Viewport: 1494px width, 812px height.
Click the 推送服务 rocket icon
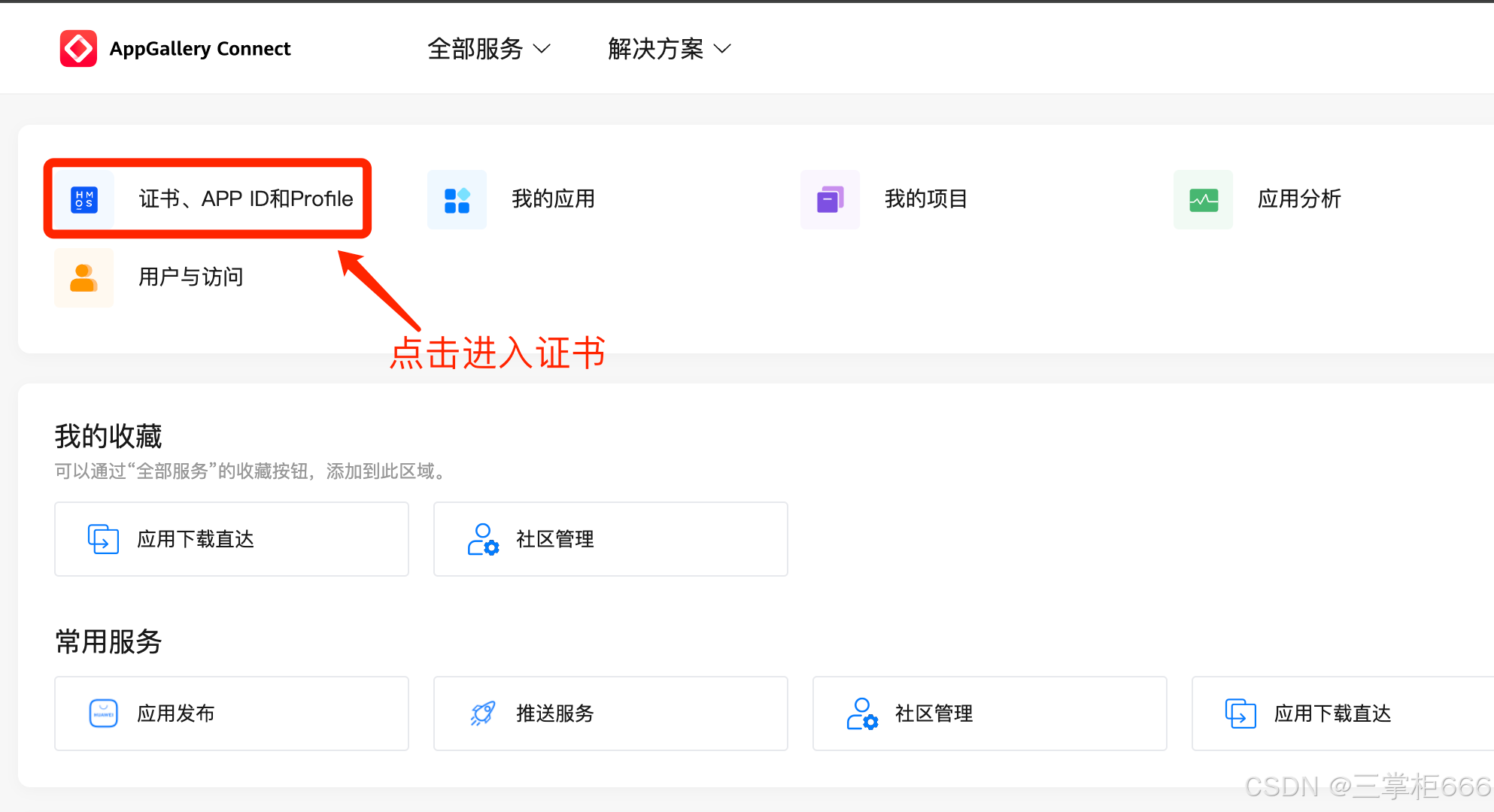click(483, 714)
